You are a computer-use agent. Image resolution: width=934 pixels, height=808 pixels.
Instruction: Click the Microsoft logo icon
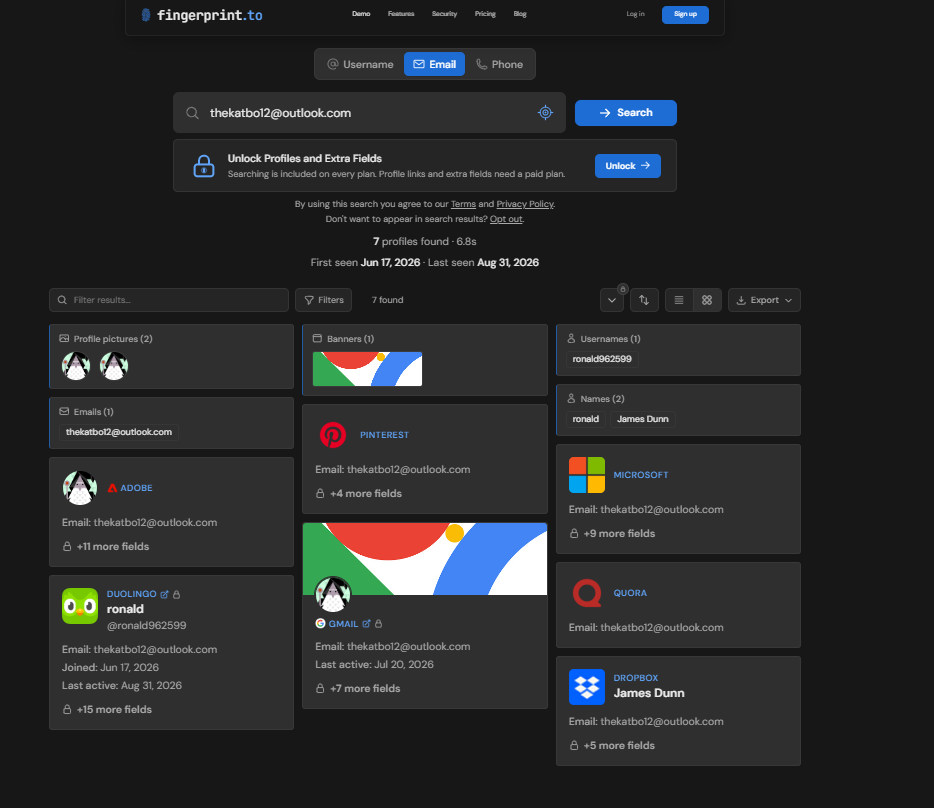pos(587,475)
